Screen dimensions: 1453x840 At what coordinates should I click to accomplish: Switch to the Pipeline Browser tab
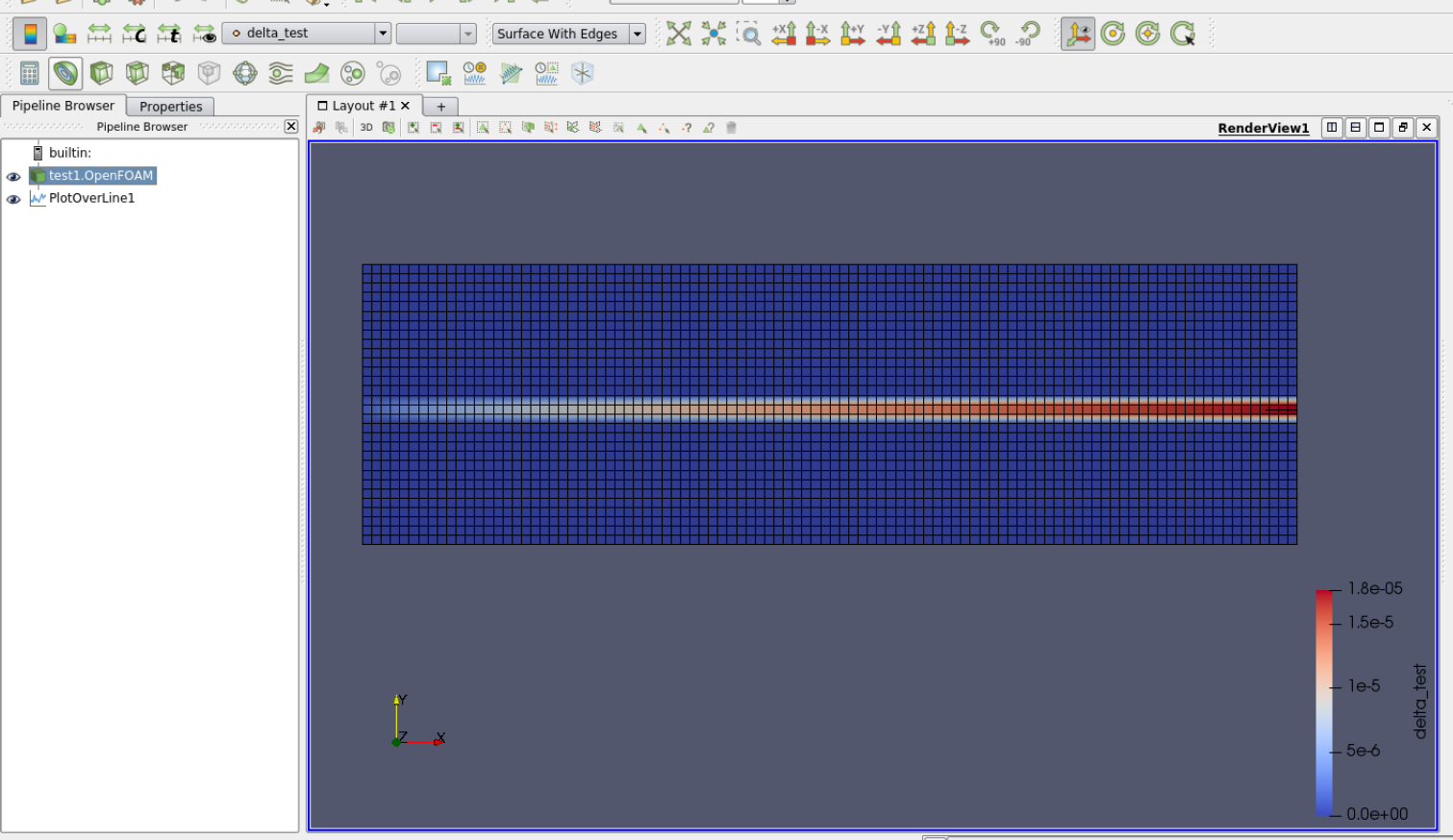coord(63,106)
